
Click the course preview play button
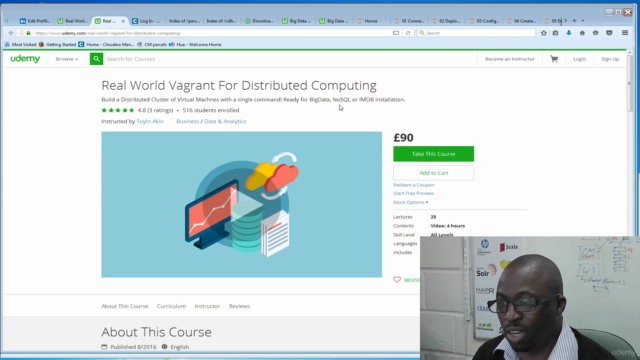(x=246, y=205)
